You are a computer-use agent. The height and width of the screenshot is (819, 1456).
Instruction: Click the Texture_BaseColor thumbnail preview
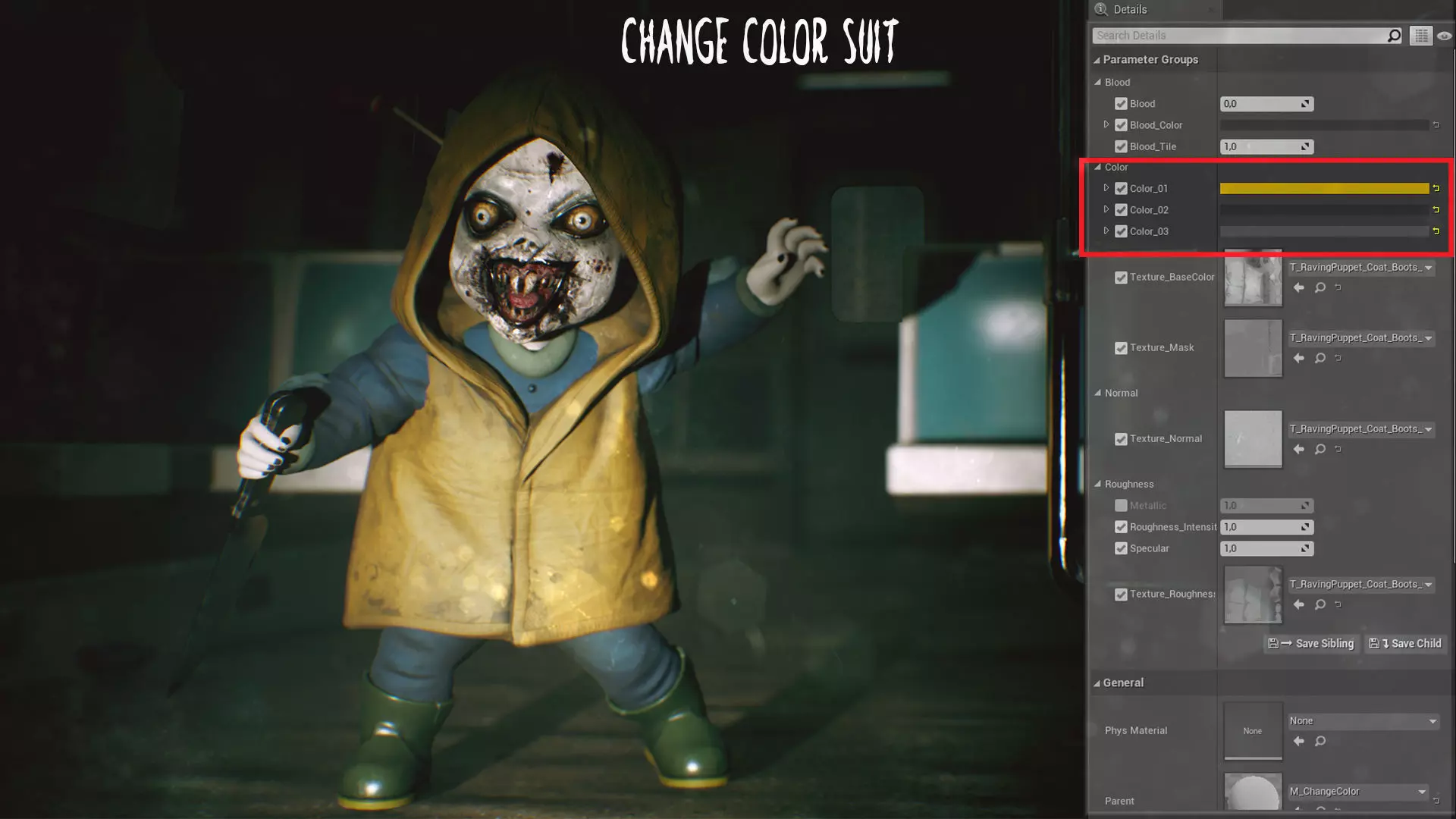click(1253, 278)
